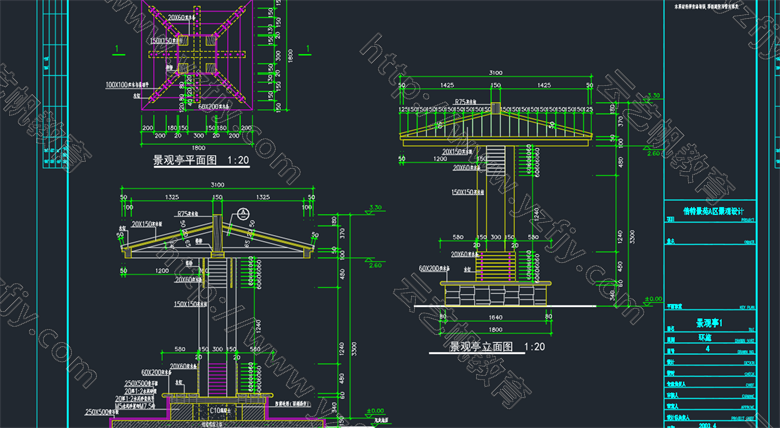Click the date '2003.4' in title block
The width and height of the screenshot is (780, 428).
(707, 425)
